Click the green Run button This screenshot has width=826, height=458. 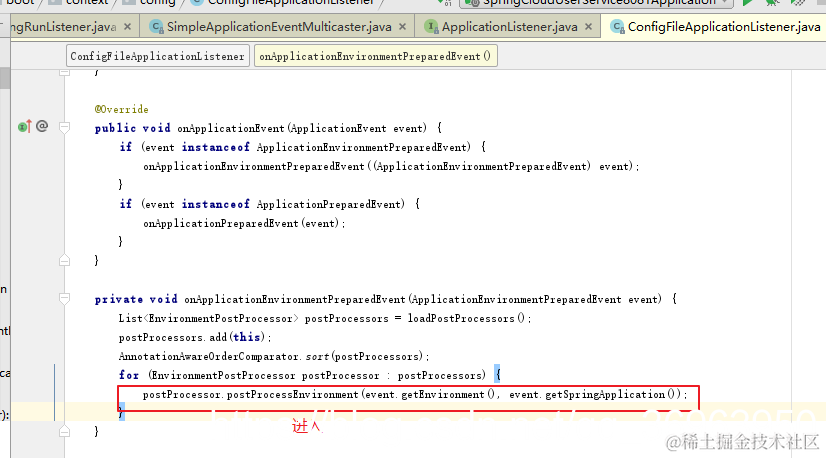point(746,3)
